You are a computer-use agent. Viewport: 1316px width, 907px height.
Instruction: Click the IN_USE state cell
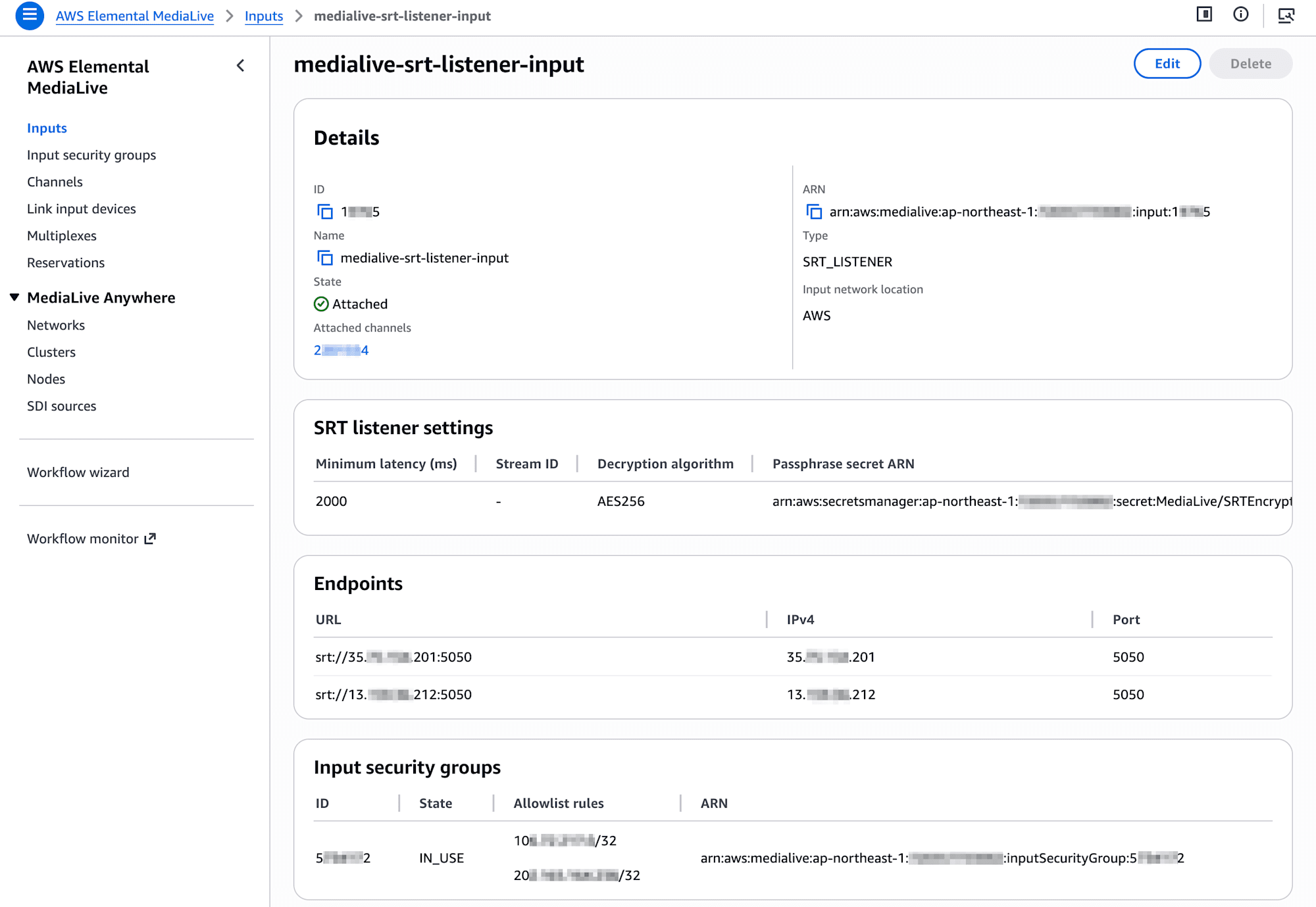pos(442,858)
